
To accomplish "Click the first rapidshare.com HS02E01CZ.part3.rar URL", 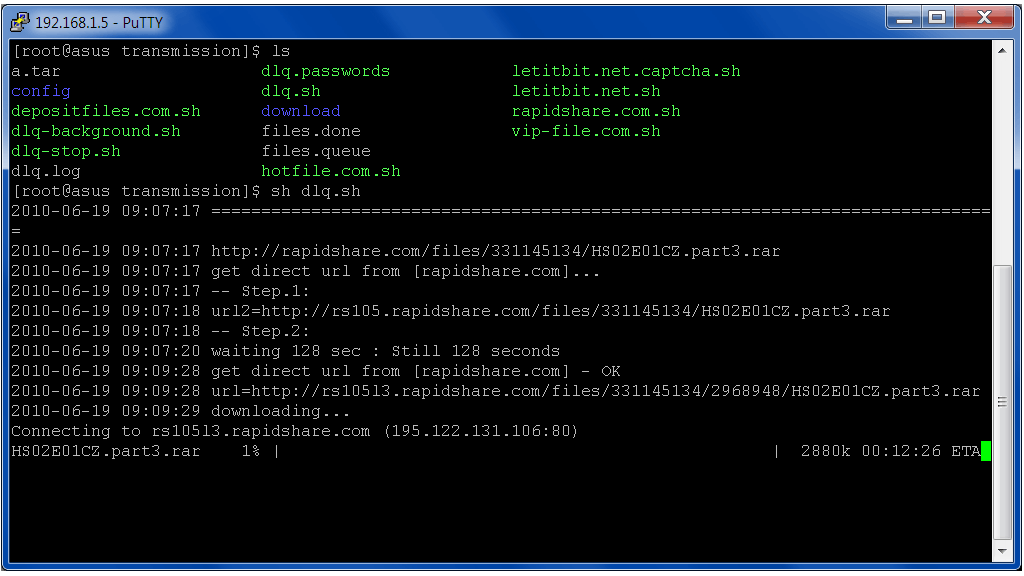I will (x=496, y=251).
